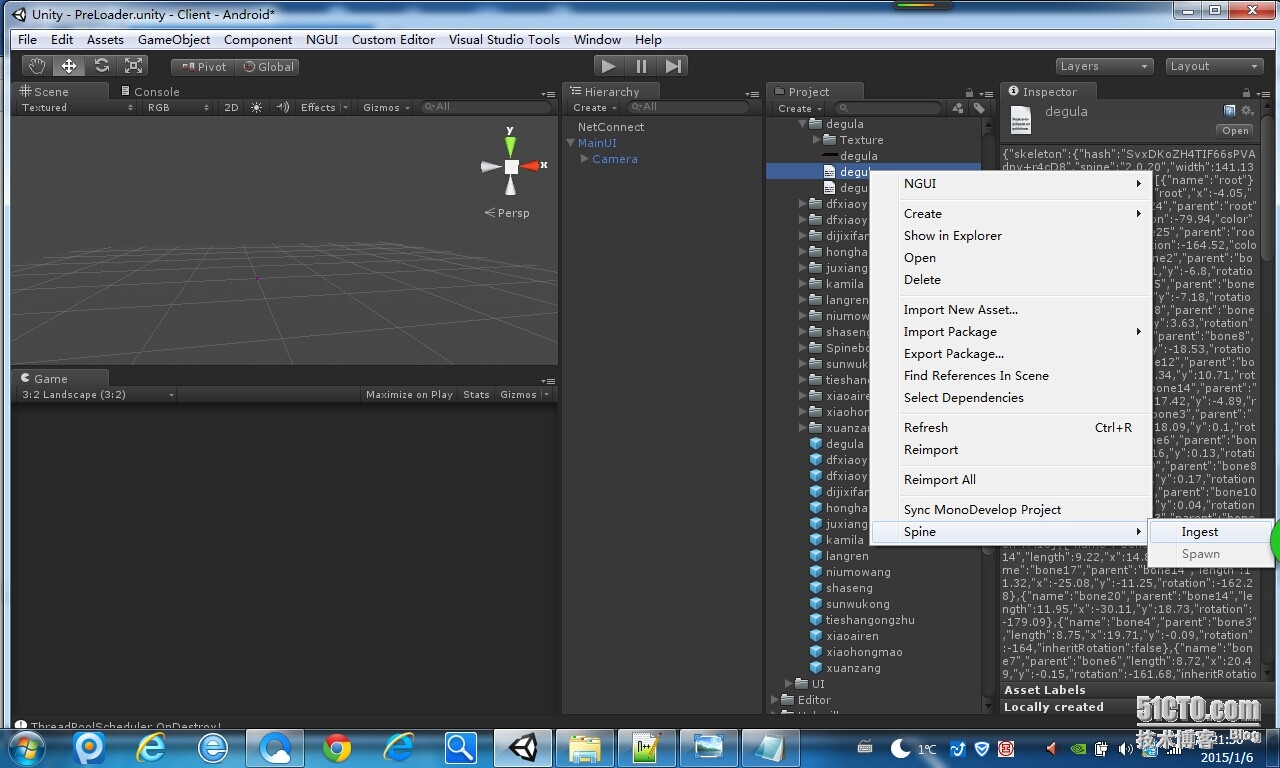Open the Textured draw mode dropdown
1280x768 pixels.
click(x=76, y=107)
